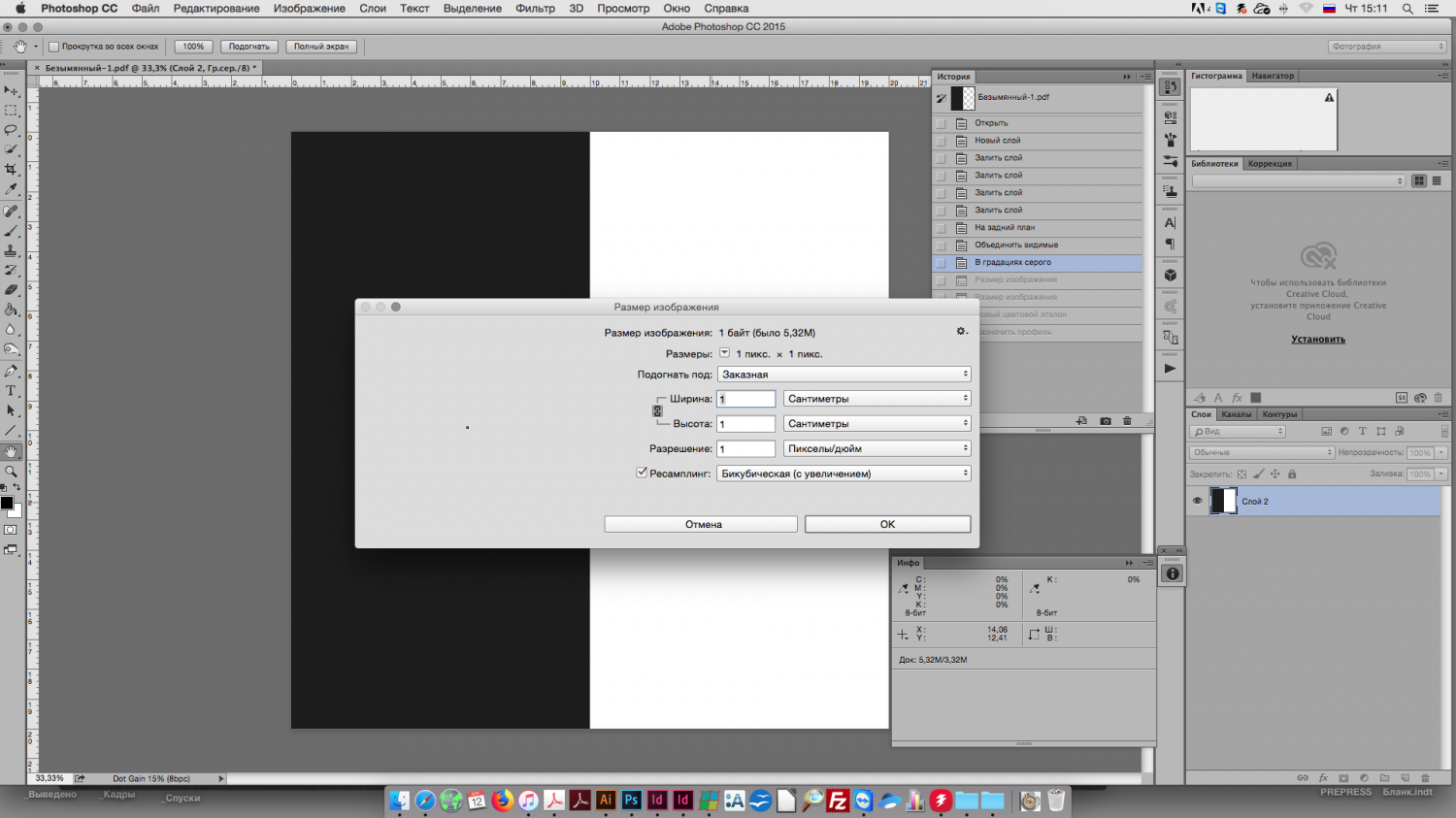Open resolution units Пикселы/дюйм dropdown

(x=877, y=448)
